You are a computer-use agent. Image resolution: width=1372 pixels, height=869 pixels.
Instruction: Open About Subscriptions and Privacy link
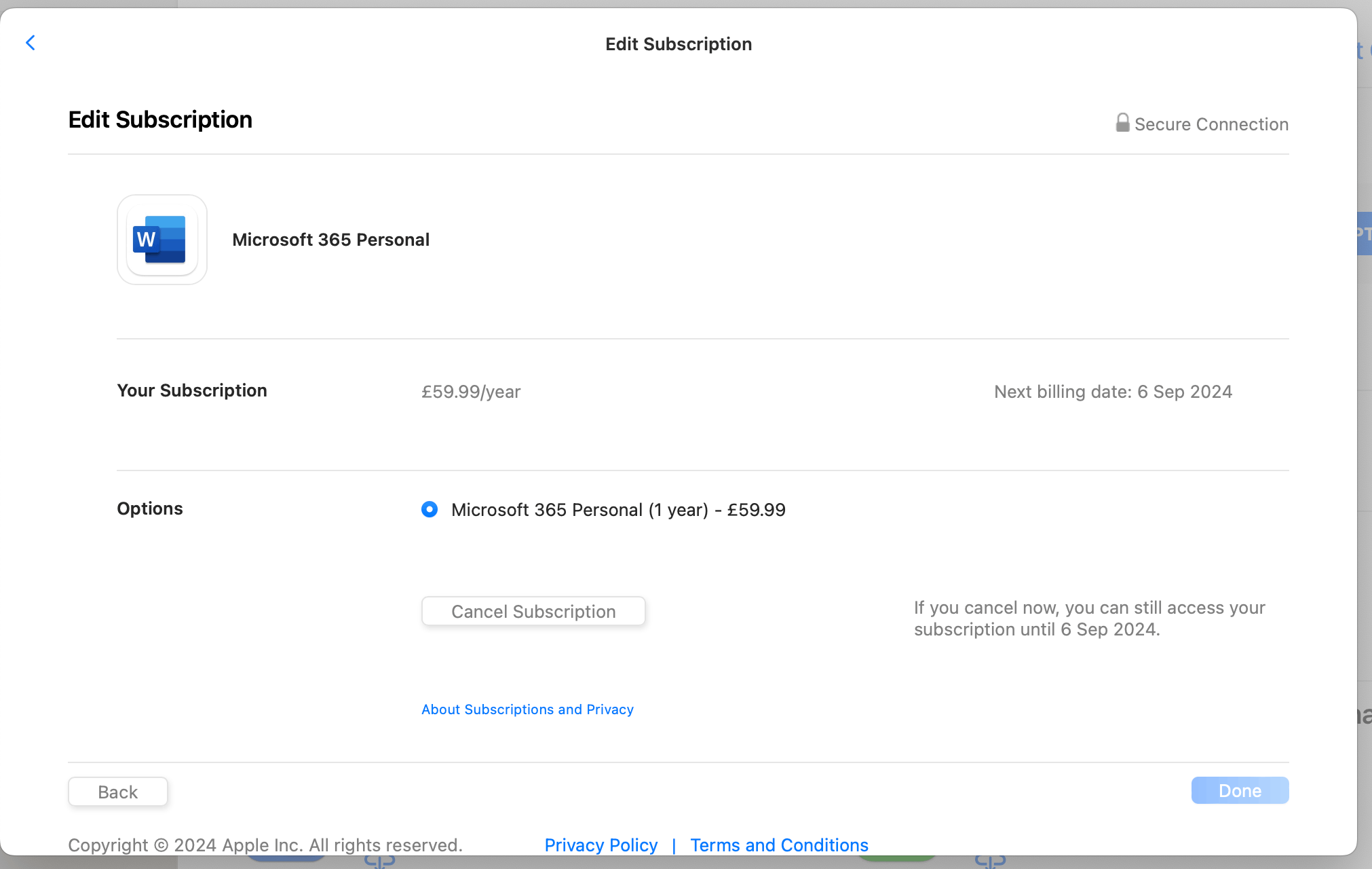[x=527, y=709]
